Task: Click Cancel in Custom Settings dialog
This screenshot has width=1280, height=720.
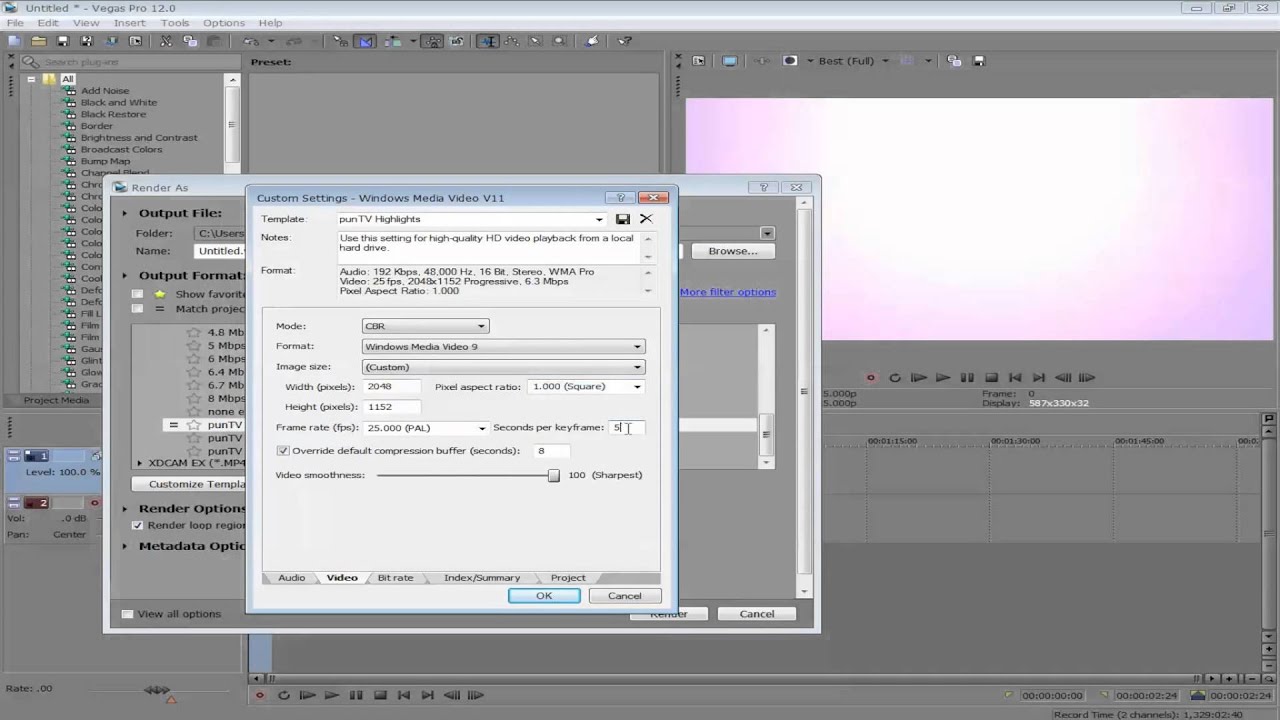Action: tap(625, 596)
